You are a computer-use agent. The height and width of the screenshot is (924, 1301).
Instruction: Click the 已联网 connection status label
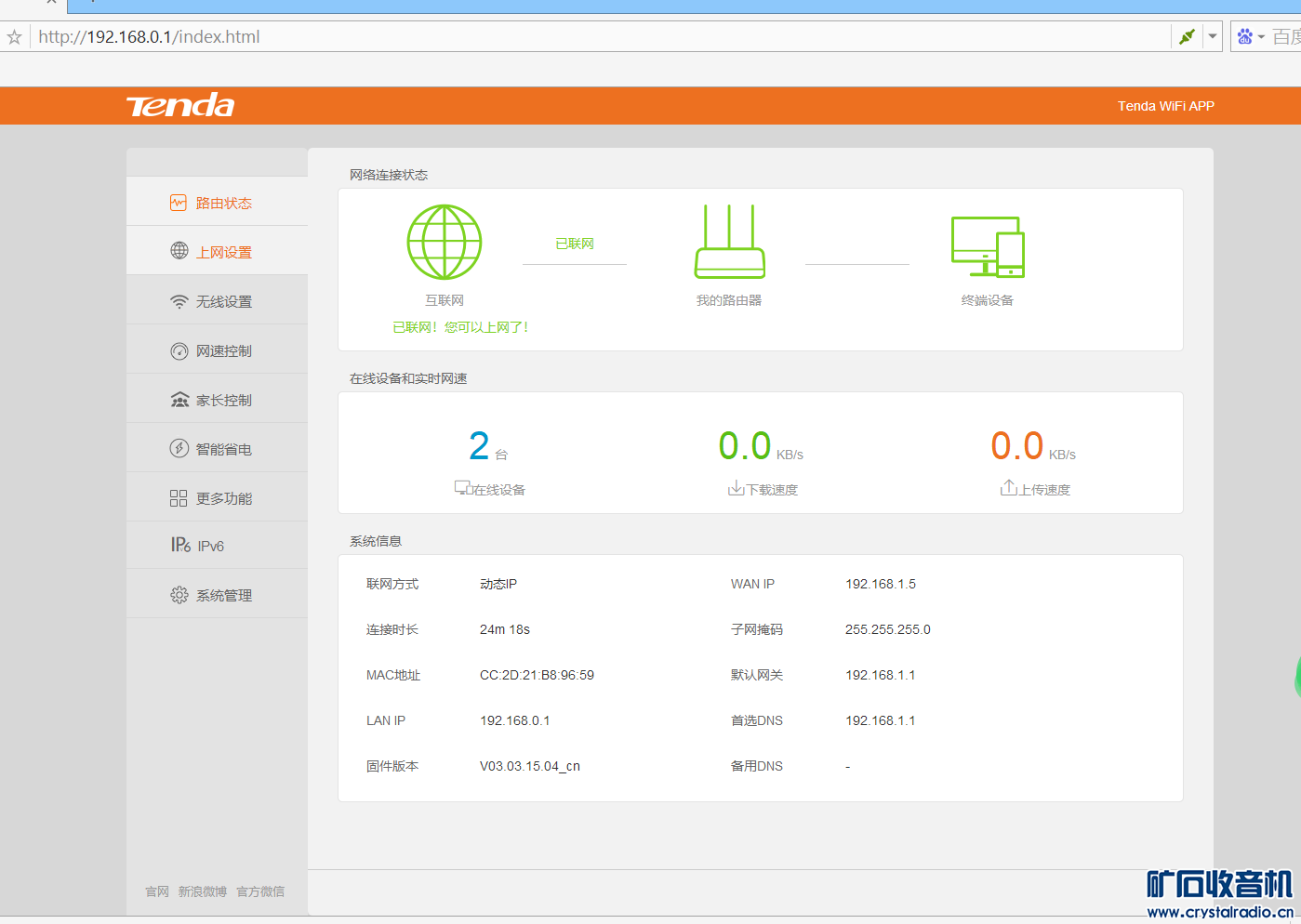pos(575,244)
